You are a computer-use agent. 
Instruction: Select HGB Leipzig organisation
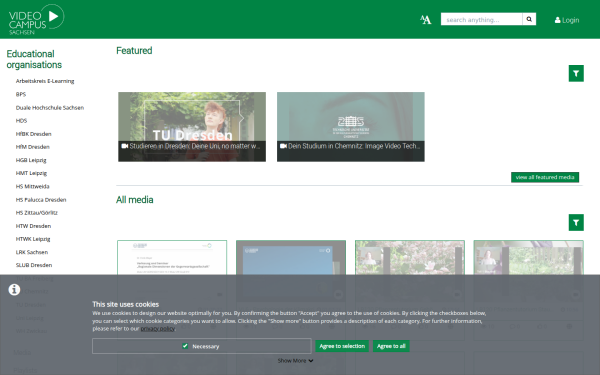tap(31, 160)
